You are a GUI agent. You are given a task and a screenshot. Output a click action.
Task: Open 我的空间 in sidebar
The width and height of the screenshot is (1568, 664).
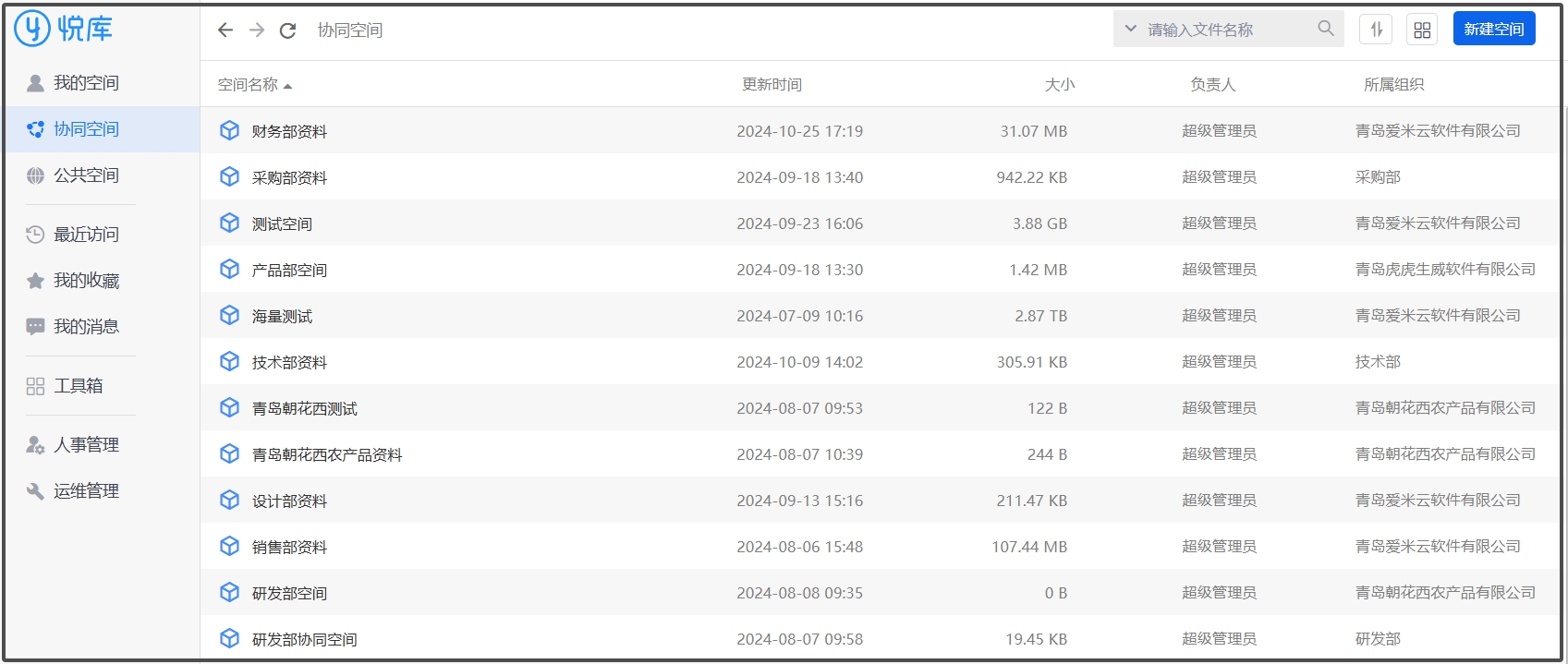click(x=86, y=83)
